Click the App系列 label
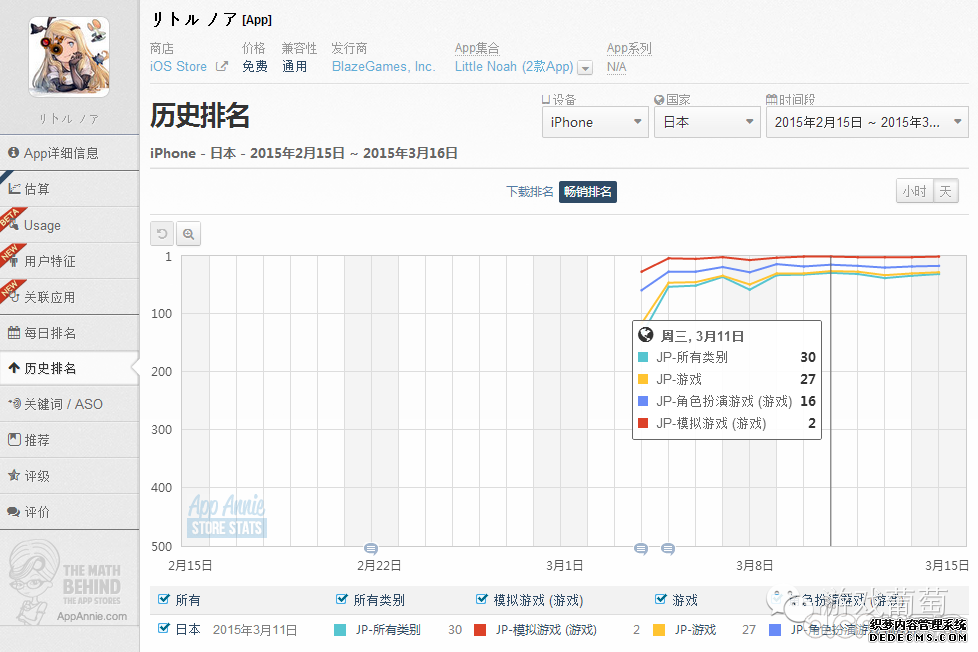The height and width of the screenshot is (652, 978). pos(629,48)
